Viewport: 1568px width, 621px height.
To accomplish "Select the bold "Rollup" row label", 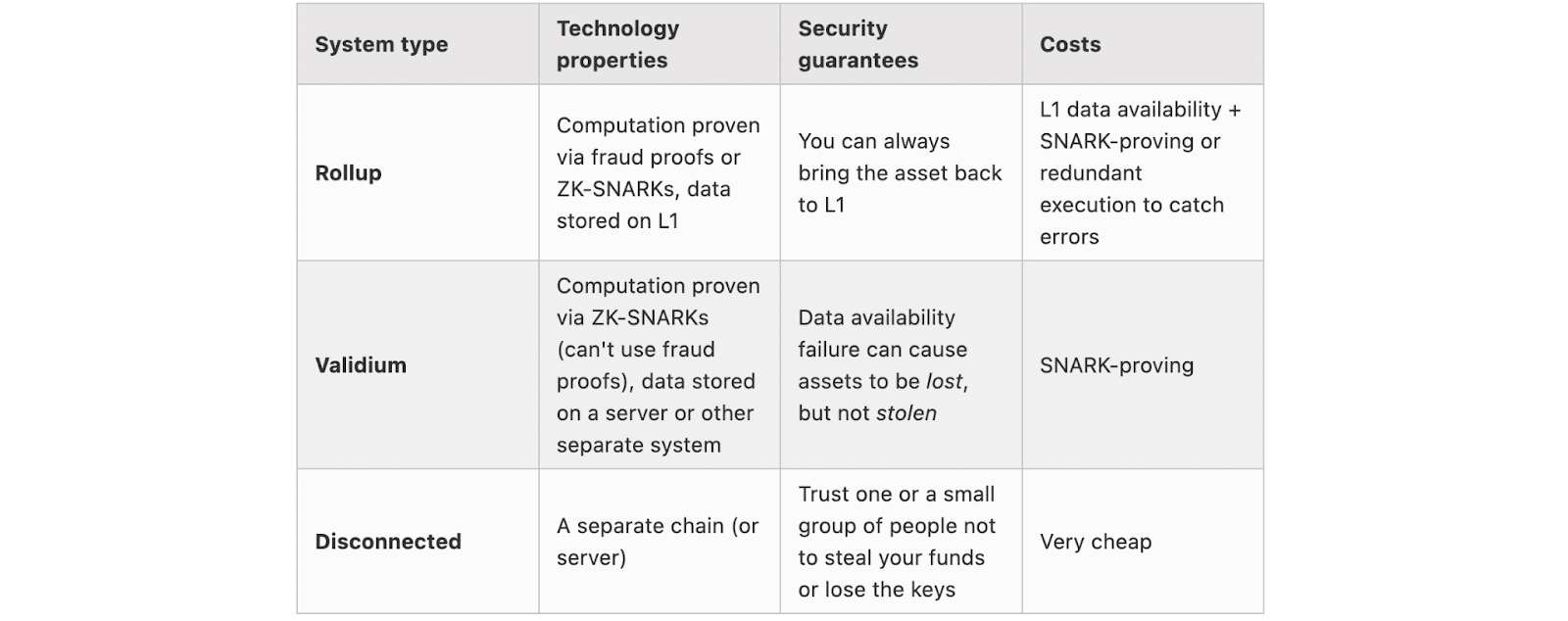I will (x=348, y=173).
